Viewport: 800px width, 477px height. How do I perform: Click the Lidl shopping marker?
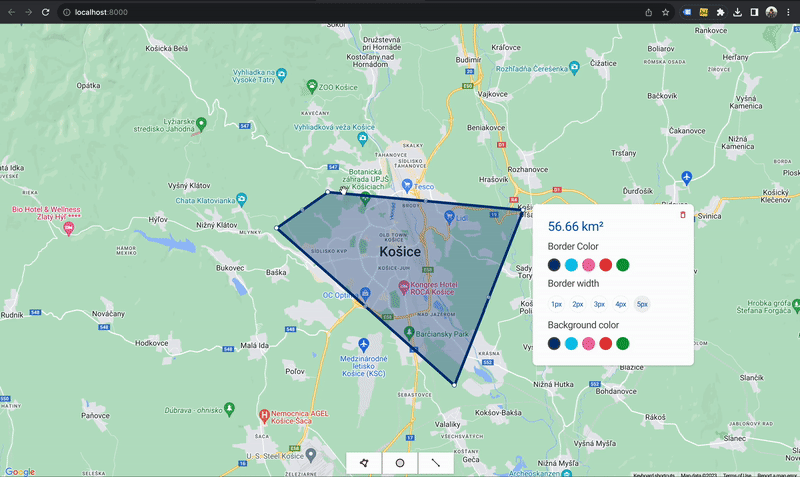pos(449,216)
